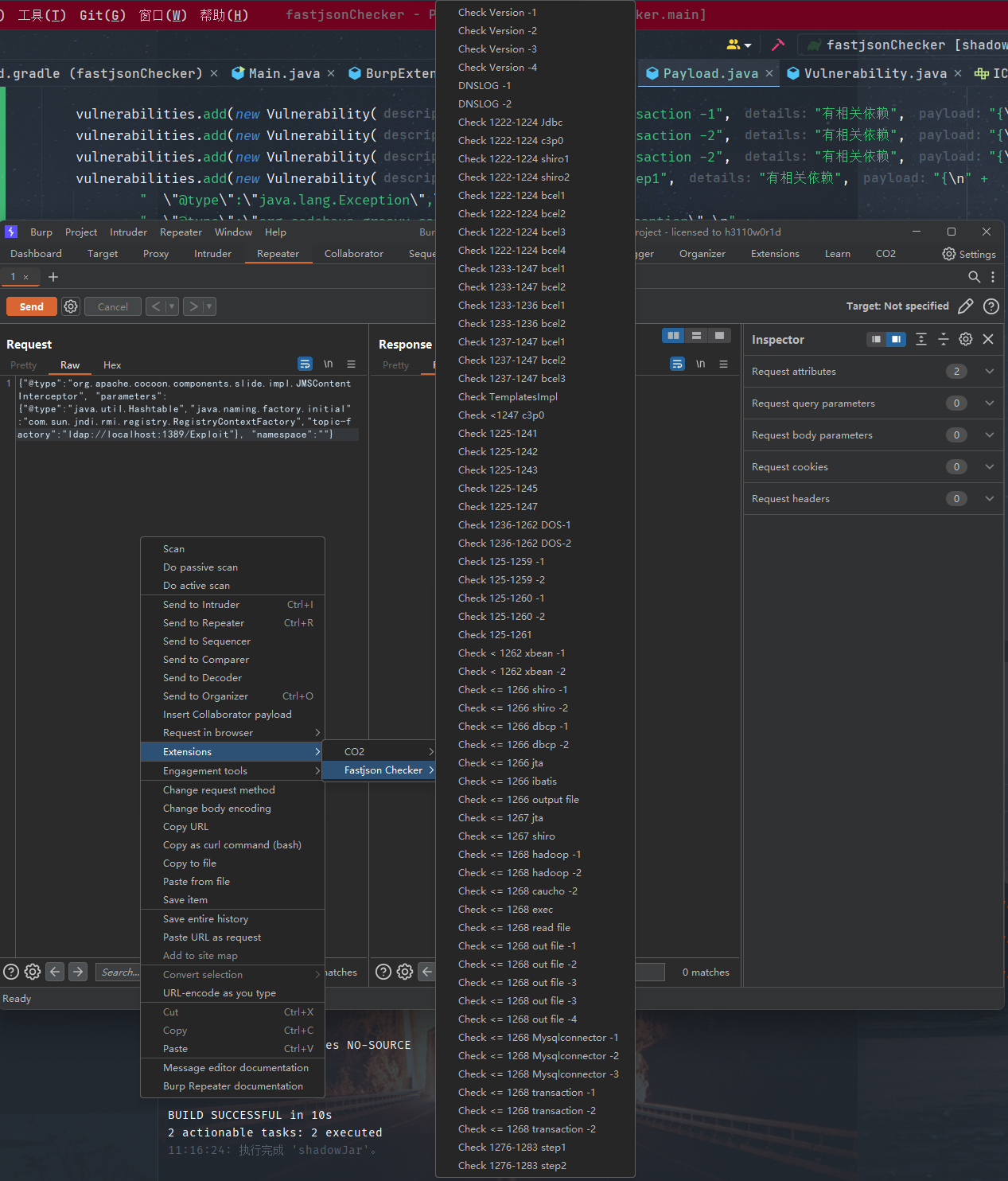This screenshot has height=1181, width=1008.
Task: Edit target with the pencil icon
Action: coord(966,306)
